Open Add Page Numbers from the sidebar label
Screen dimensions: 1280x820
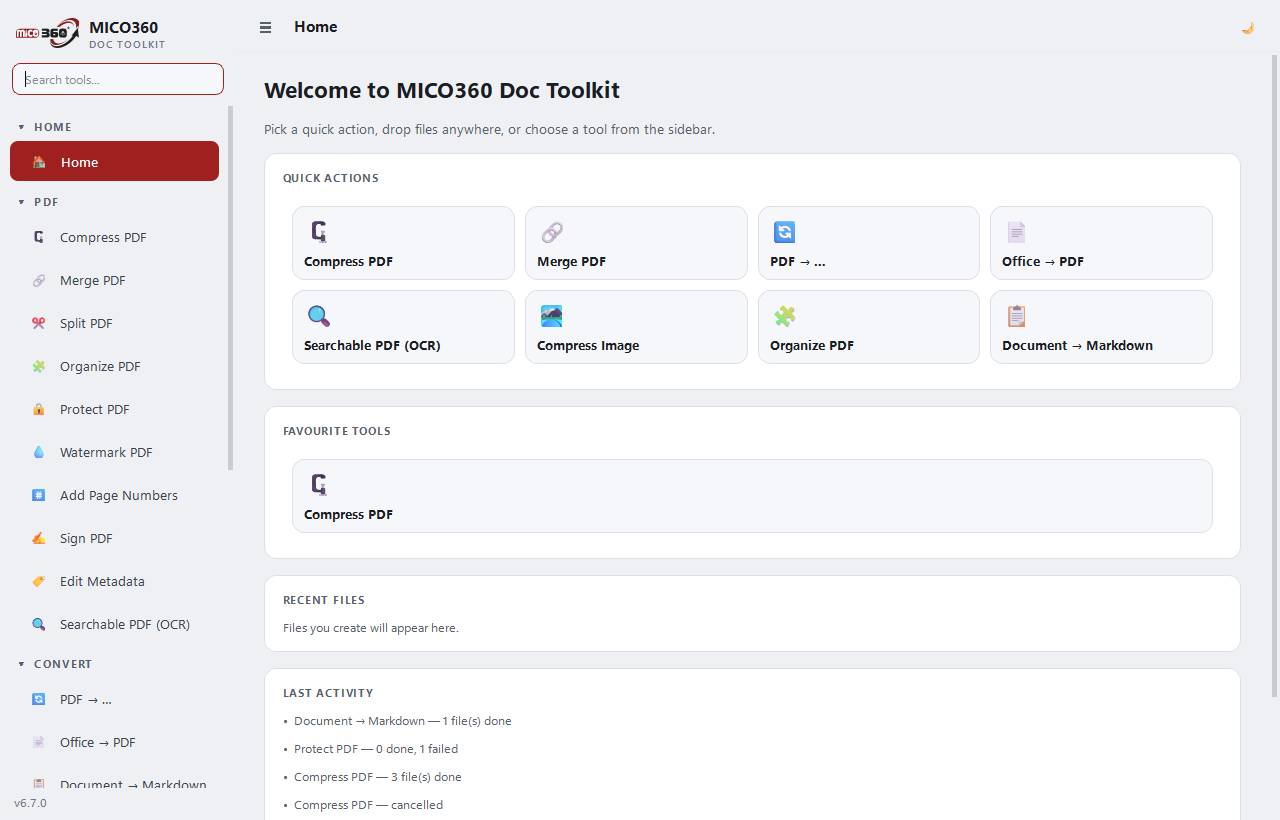pyautogui.click(x=119, y=495)
